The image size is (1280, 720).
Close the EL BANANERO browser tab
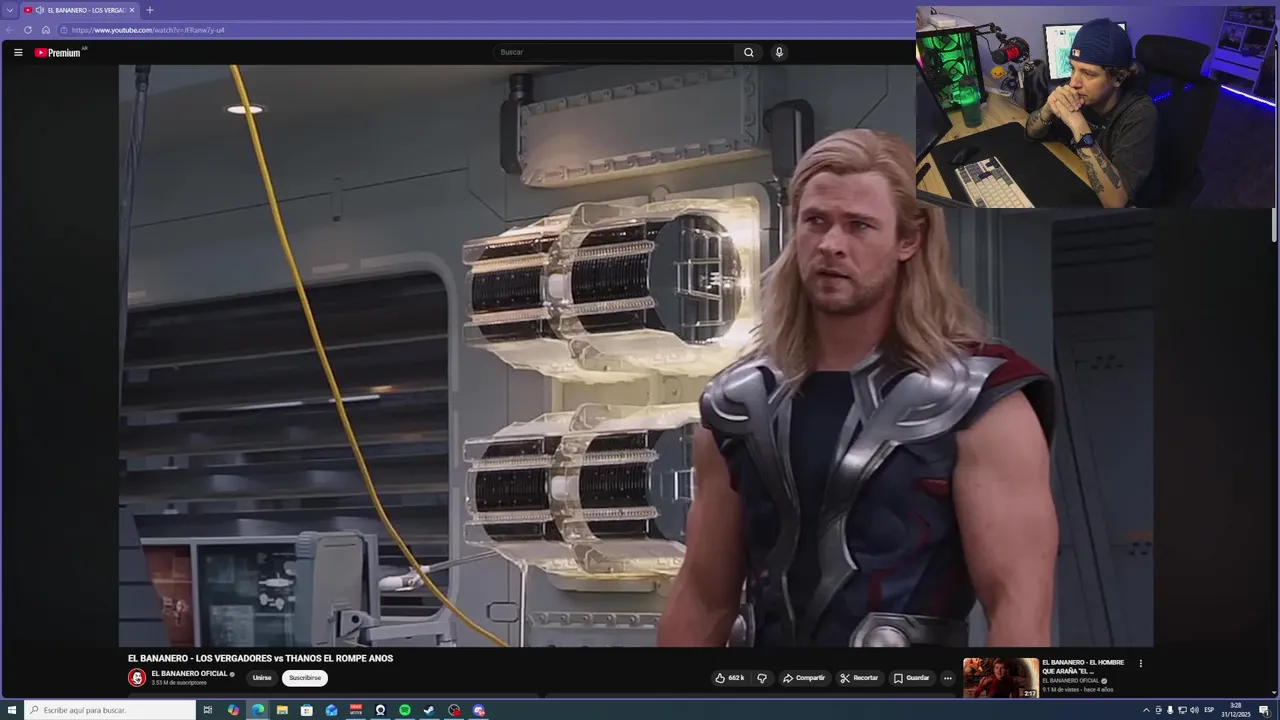(132, 10)
